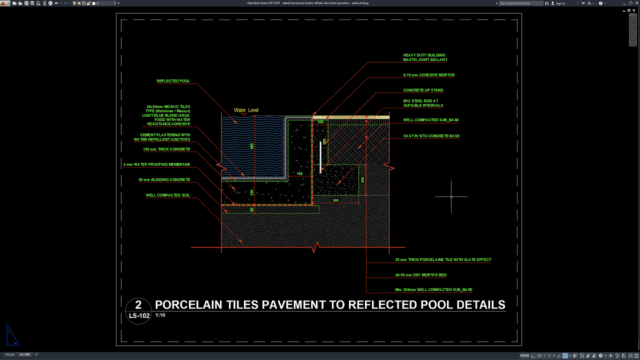This screenshot has width=640, height=360.
Task: Toggle the highlighted Object Snap button
Action: coord(565,356)
